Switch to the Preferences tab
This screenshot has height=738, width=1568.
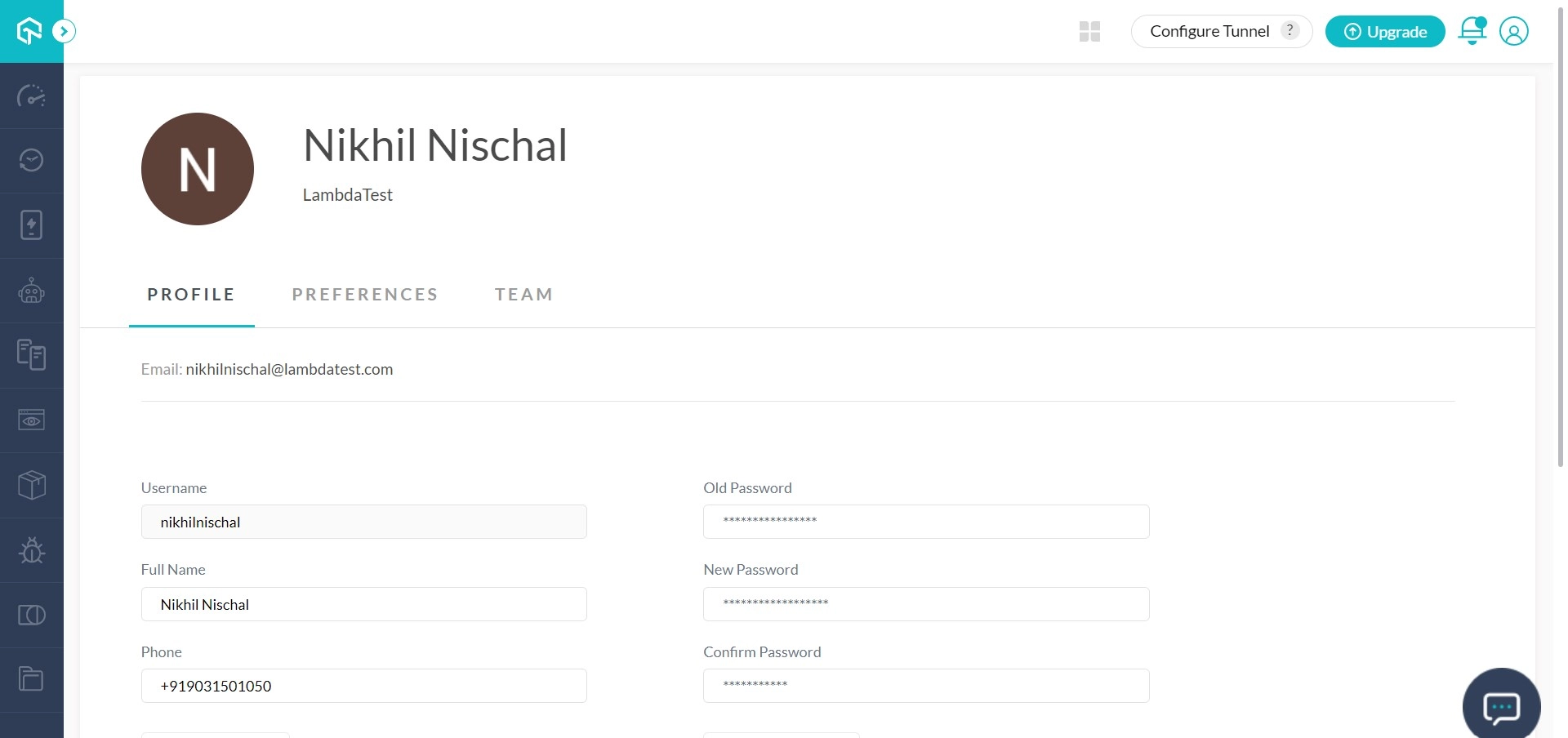pos(365,295)
